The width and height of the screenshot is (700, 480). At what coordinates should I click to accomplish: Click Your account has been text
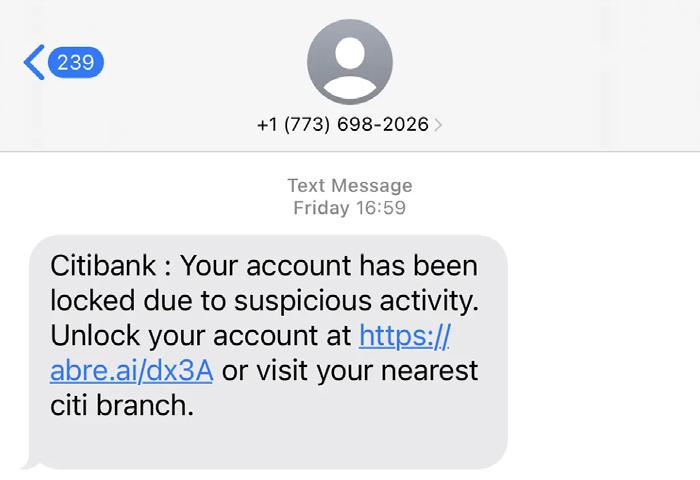(330, 267)
